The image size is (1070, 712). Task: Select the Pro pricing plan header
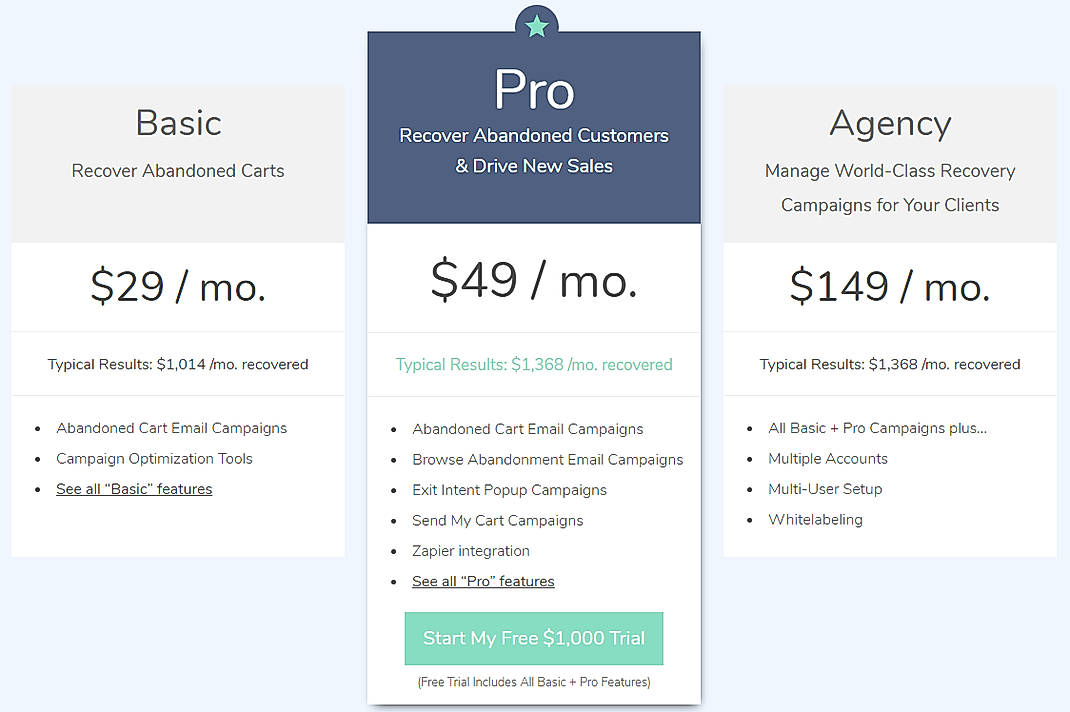click(x=534, y=89)
